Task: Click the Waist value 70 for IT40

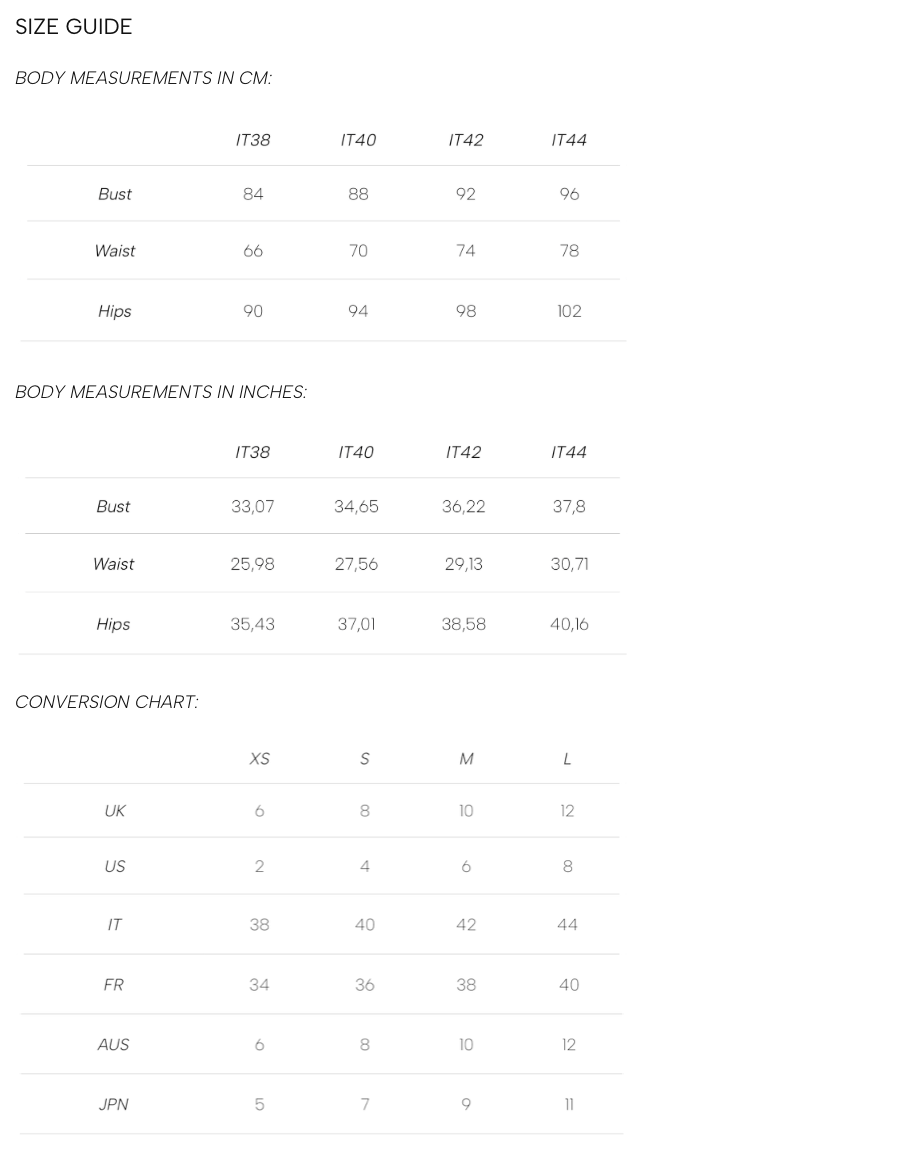Action: (x=358, y=251)
